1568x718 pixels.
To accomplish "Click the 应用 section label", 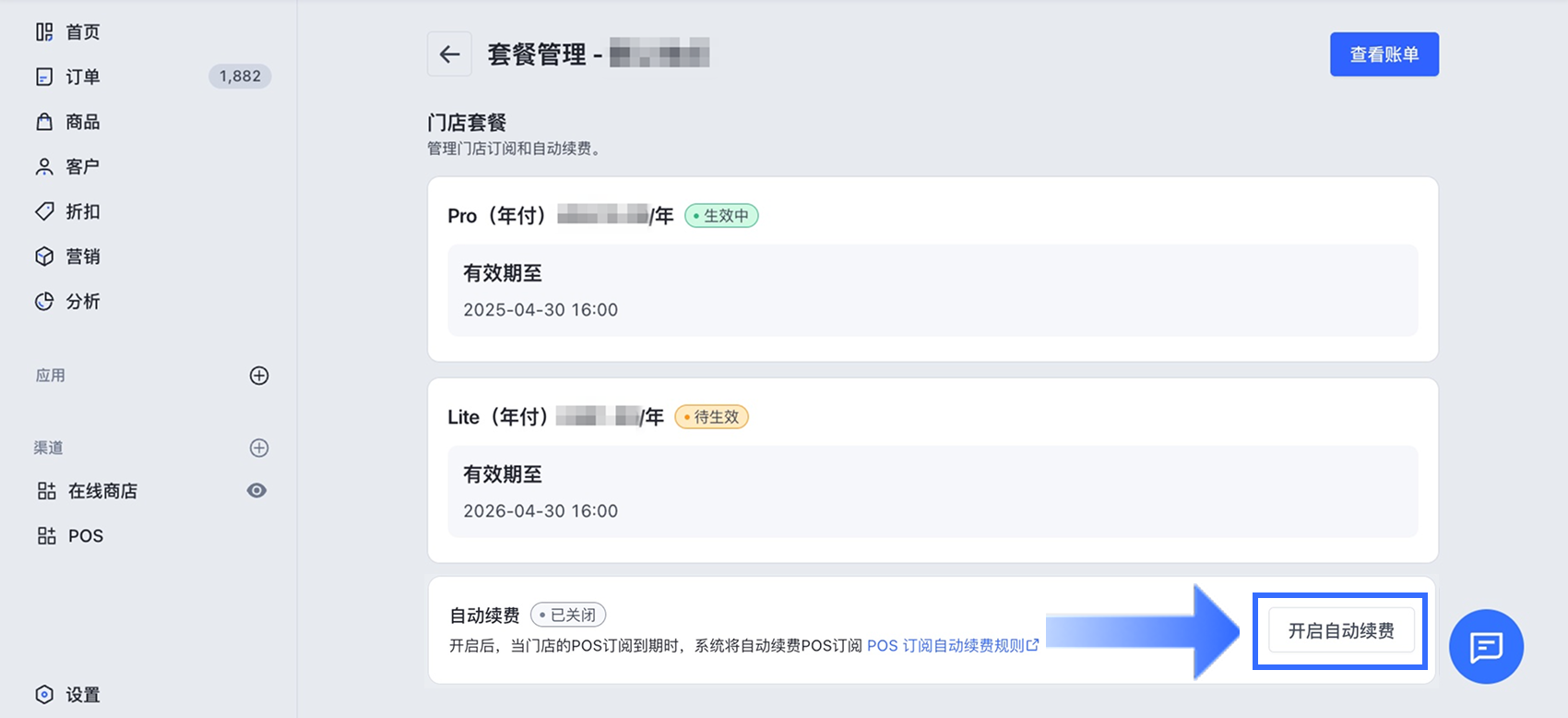I will point(51,376).
